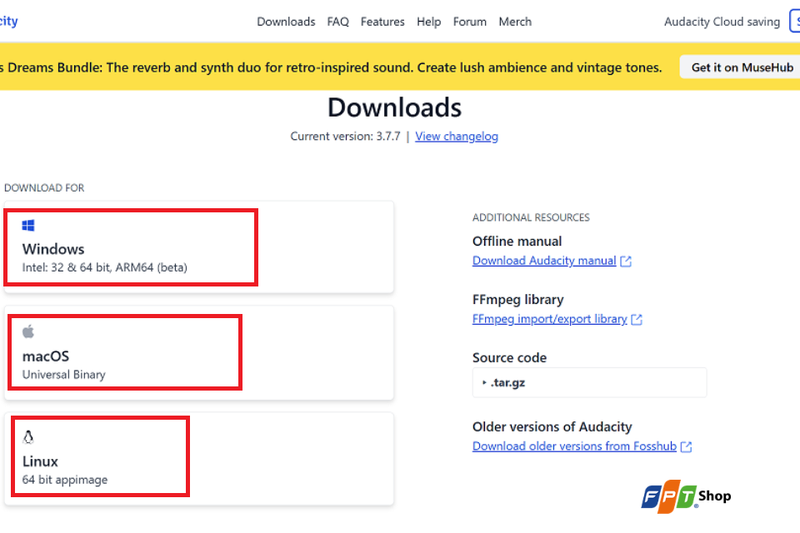This screenshot has height=533, width=800.
Task: Click external link icon beside Fosshub link
Action: point(686,447)
